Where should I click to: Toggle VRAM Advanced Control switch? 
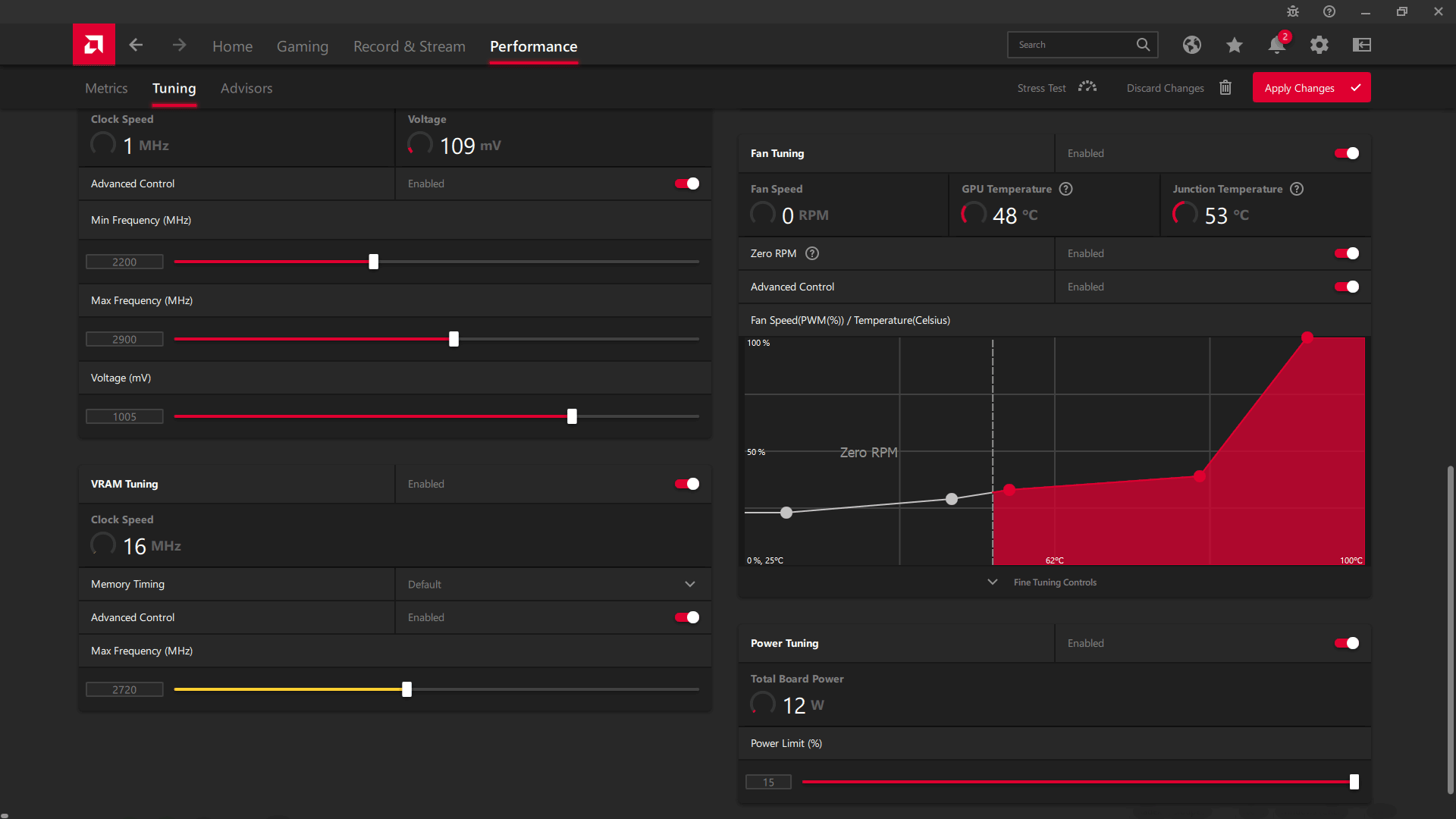point(687,617)
